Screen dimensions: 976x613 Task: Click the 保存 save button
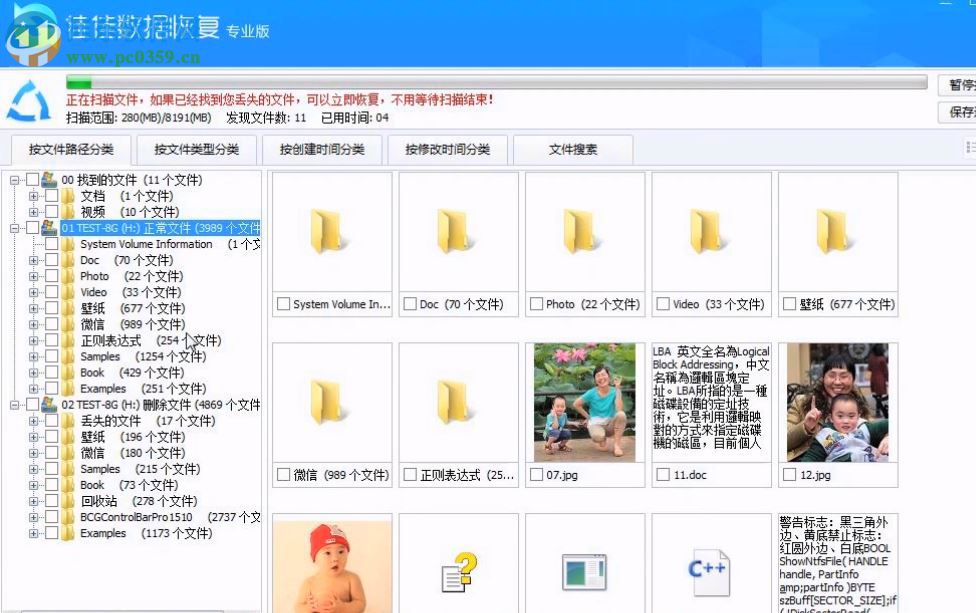(962, 113)
